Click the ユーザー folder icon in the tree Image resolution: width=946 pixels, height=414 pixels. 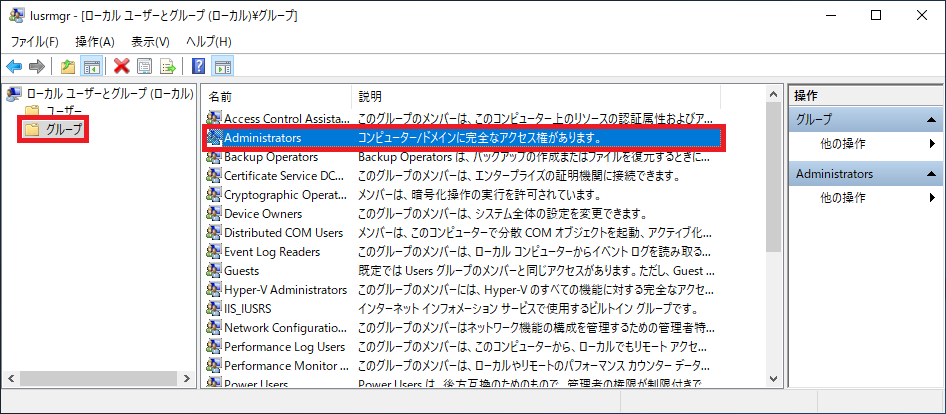31,111
